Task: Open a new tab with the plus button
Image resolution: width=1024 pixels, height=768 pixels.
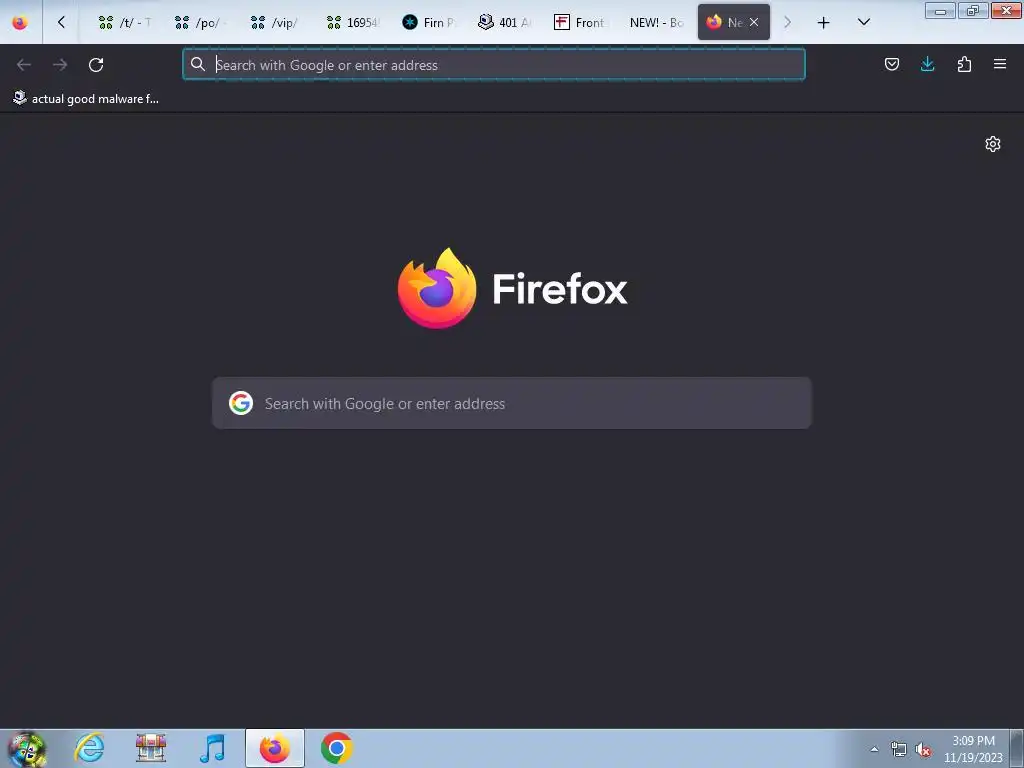Action: [x=824, y=23]
